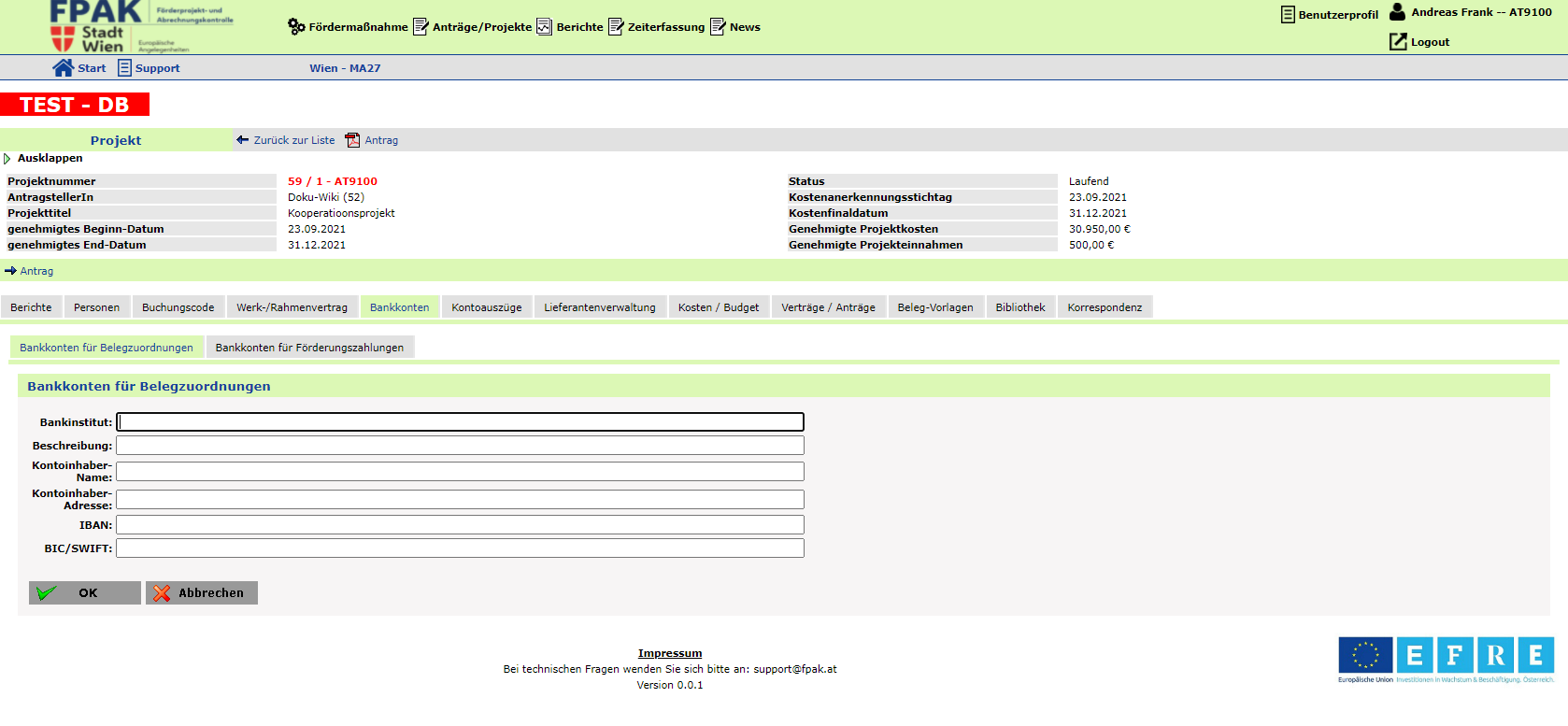Click the Wien - MA27 text
This screenshot has height=726, width=1568.
pyautogui.click(x=345, y=68)
